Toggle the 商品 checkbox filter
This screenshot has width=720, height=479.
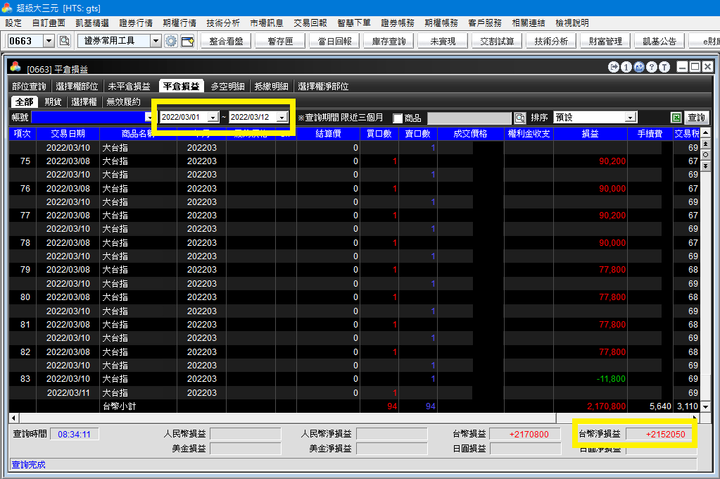coord(398,118)
